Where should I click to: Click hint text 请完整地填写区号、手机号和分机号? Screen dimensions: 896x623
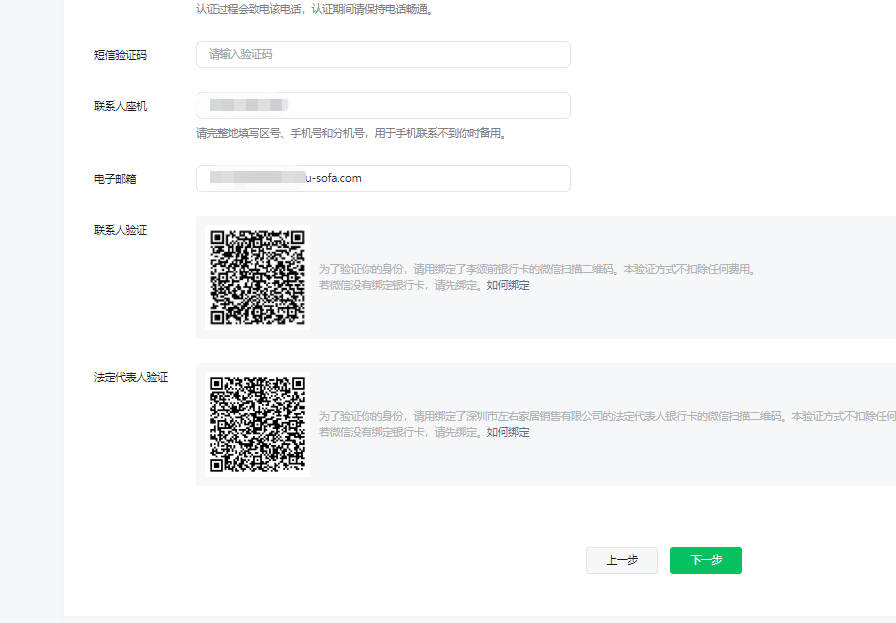coord(280,133)
